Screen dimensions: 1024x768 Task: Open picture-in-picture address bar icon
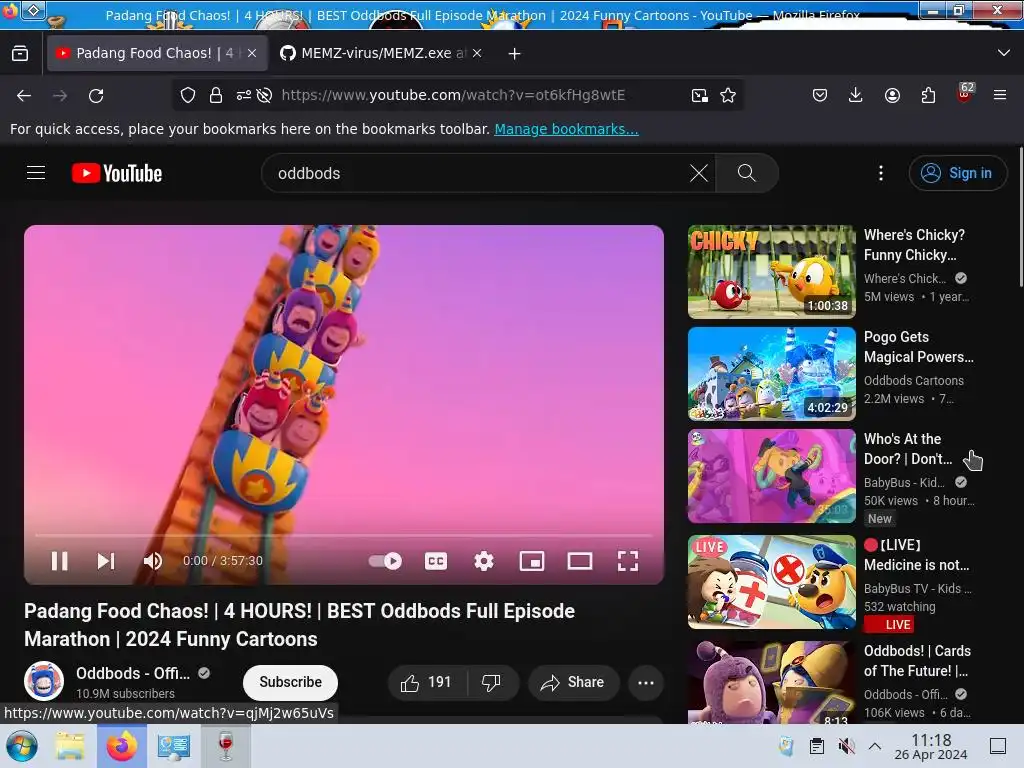pyautogui.click(x=699, y=95)
